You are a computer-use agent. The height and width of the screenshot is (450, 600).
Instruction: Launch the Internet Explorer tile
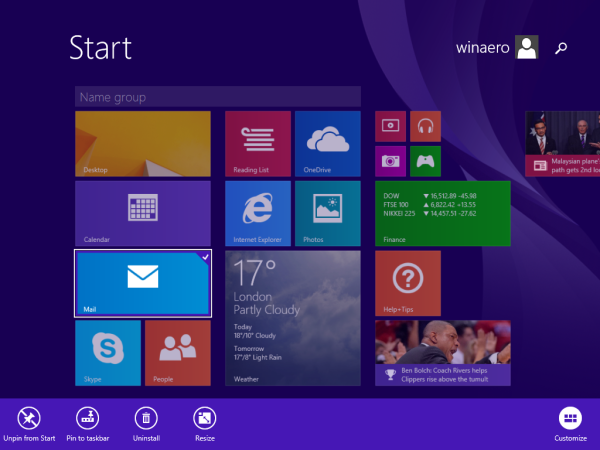(258, 214)
